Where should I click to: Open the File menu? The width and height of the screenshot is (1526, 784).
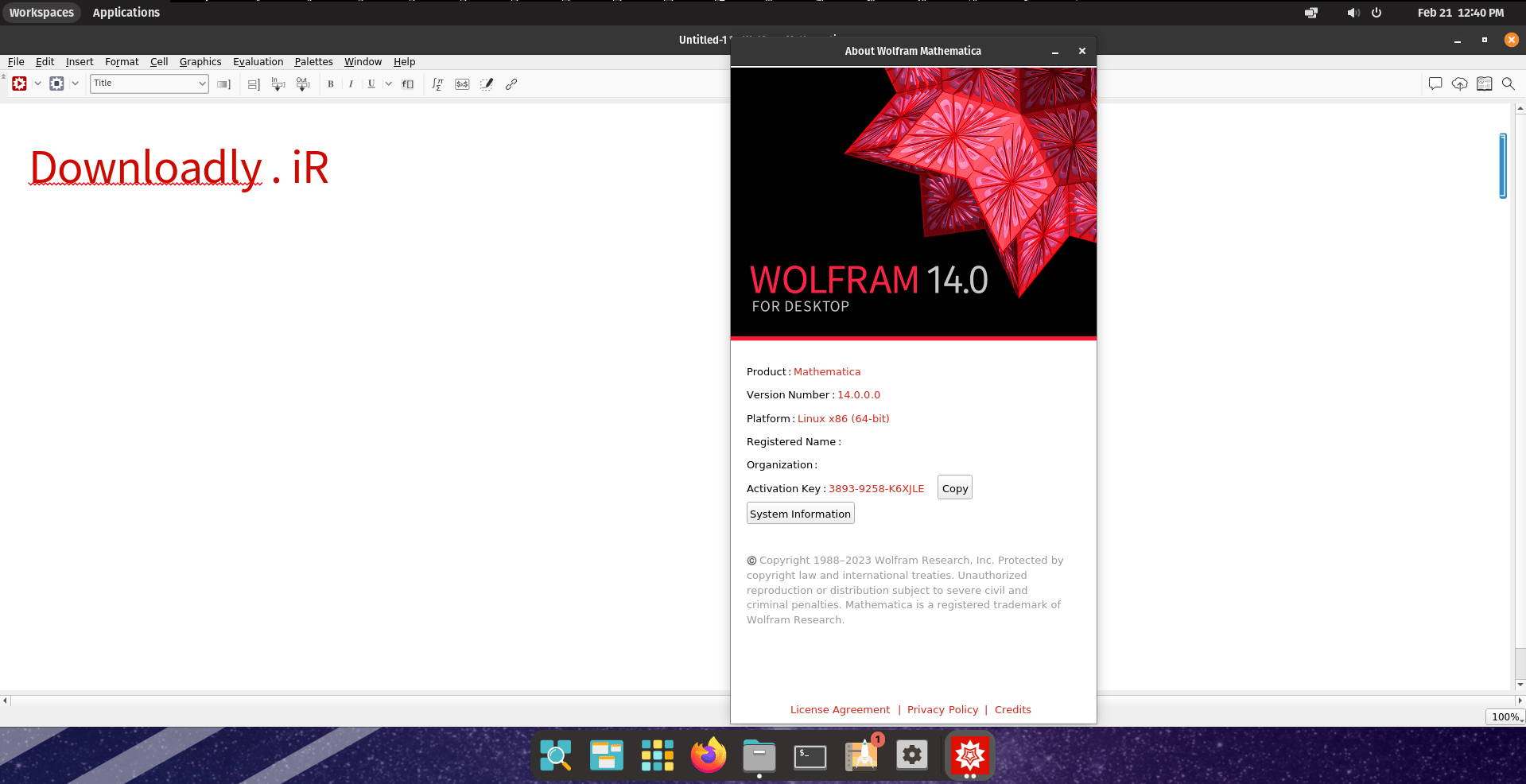coord(16,62)
